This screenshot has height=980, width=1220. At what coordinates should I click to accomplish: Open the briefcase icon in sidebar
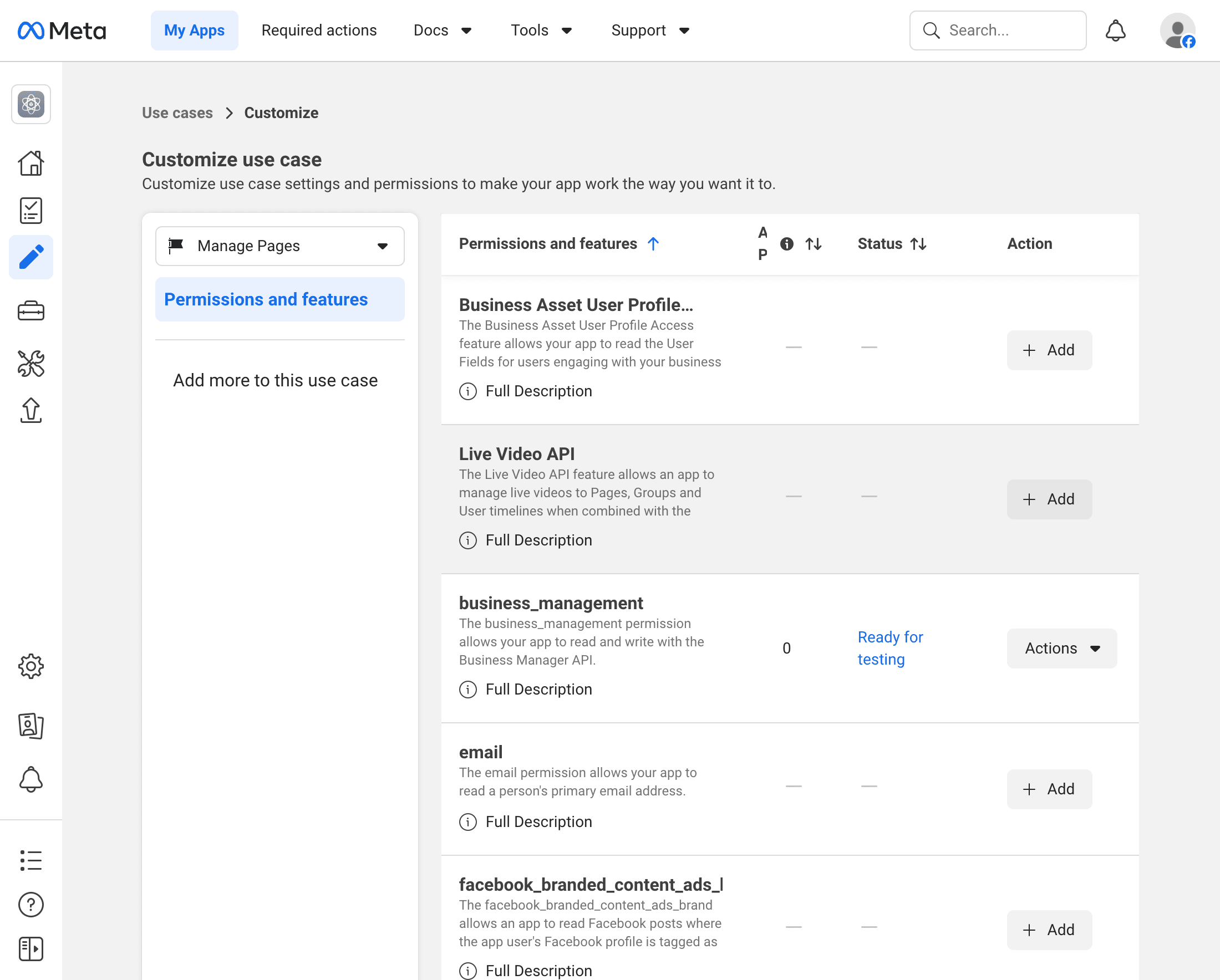[31, 310]
